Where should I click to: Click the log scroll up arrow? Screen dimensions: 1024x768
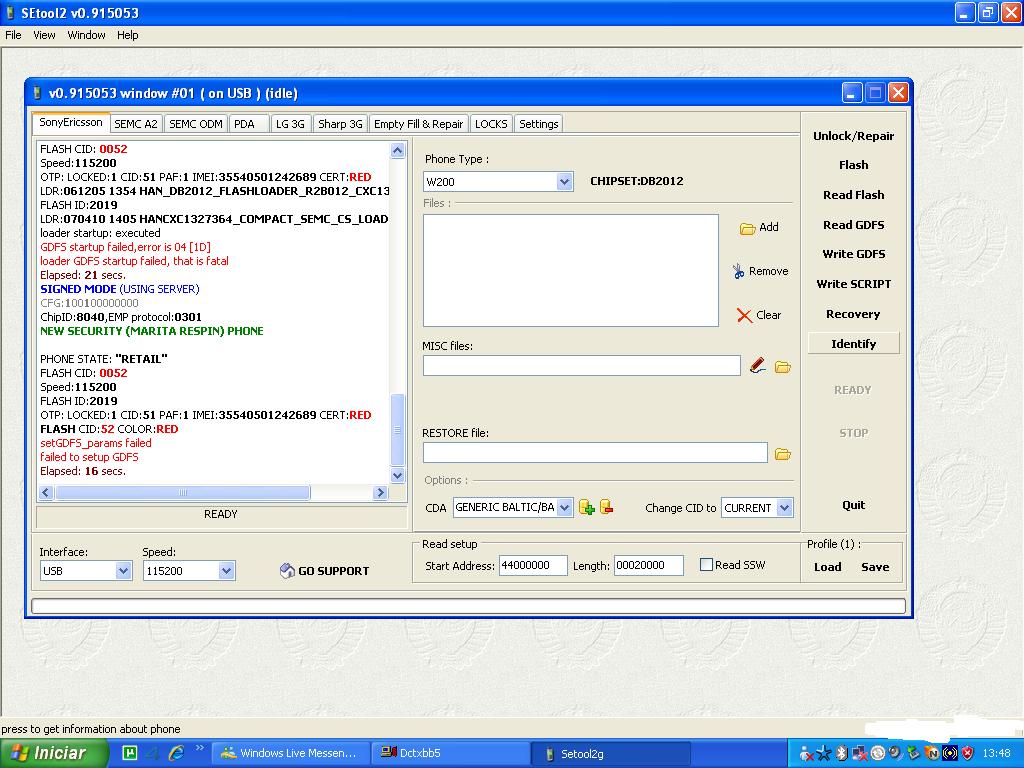tap(397, 151)
